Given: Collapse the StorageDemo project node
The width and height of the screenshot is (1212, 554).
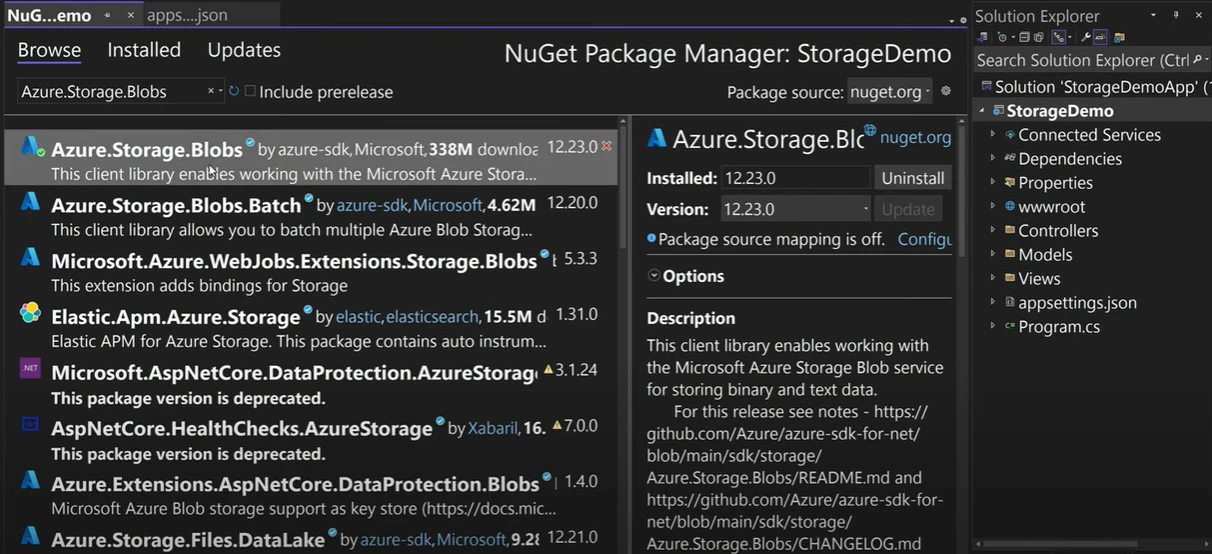Looking at the screenshot, I should [x=983, y=110].
